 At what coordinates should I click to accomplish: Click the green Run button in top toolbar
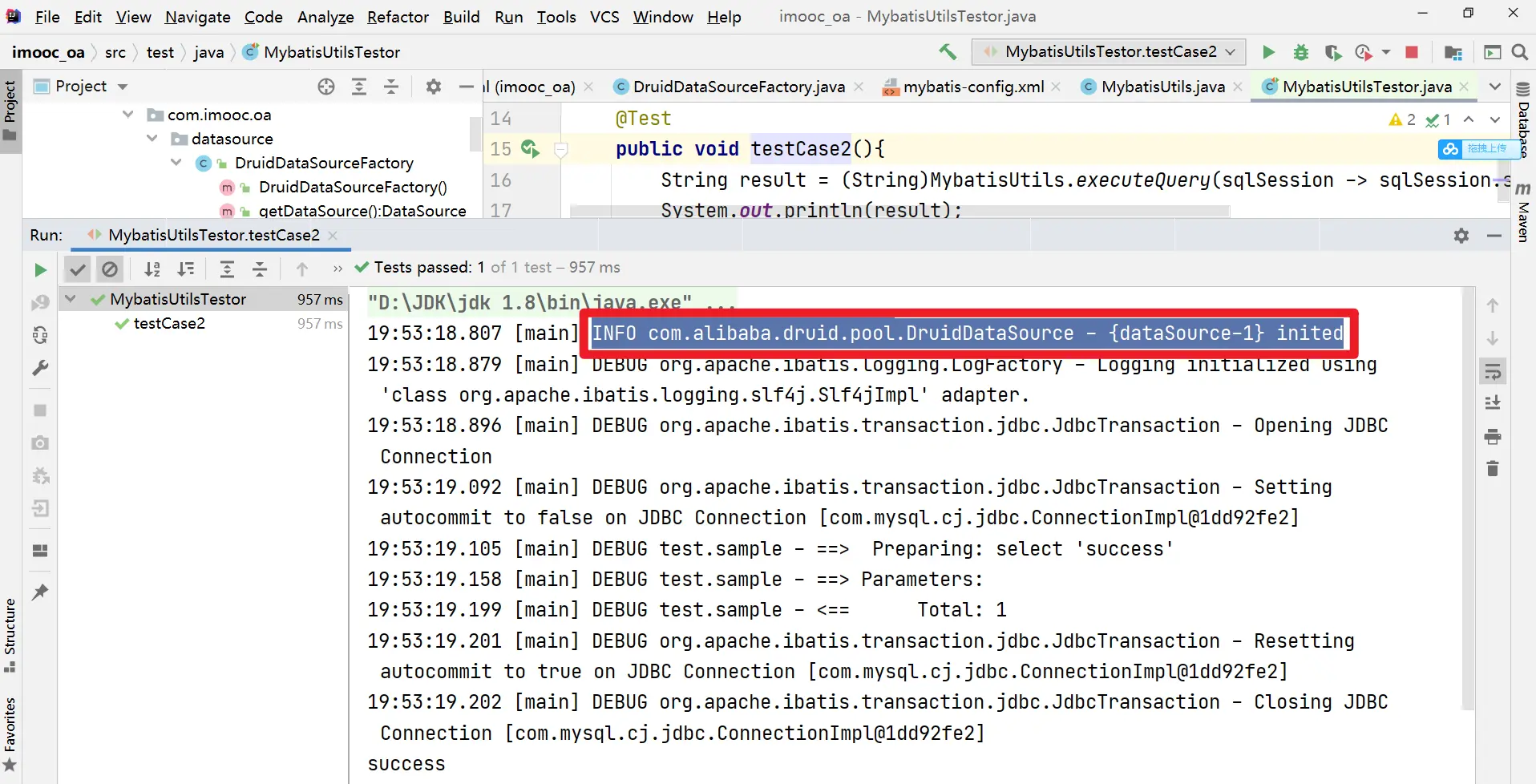tap(1268, 52)
